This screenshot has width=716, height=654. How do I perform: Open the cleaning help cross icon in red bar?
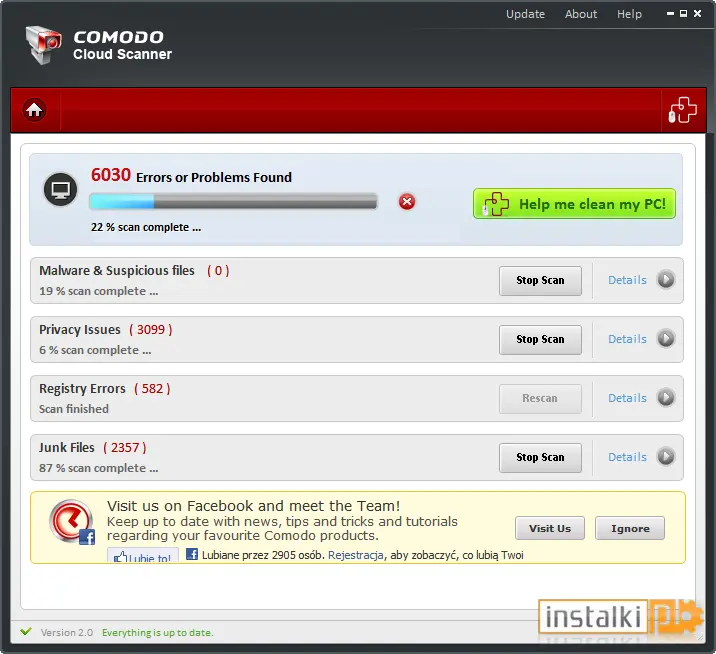[683, 110]
